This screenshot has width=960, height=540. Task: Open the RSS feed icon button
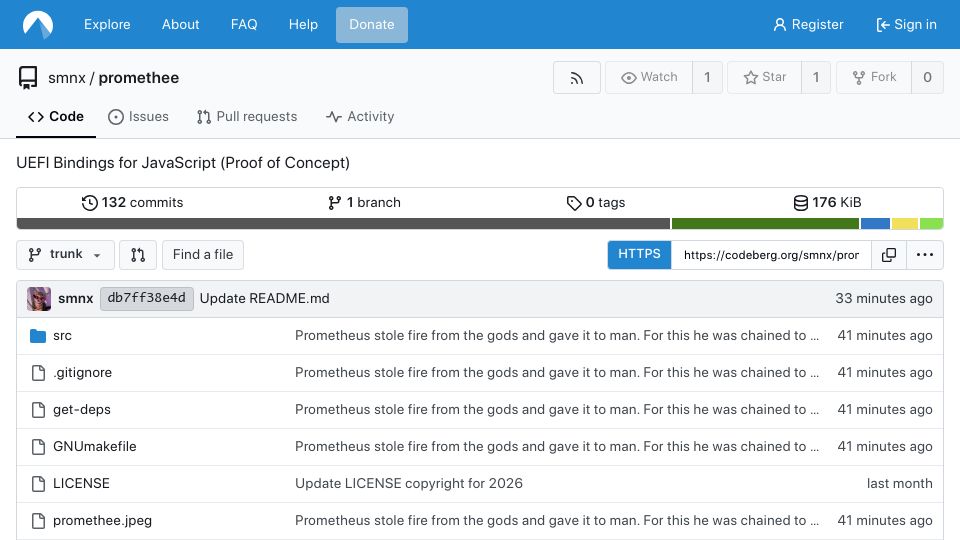click(576, 78)
